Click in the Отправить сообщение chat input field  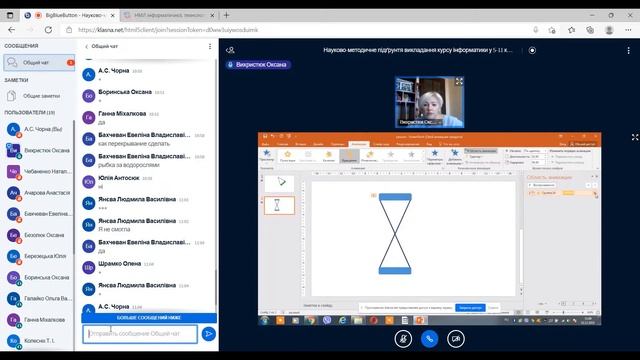pos(140,334)
